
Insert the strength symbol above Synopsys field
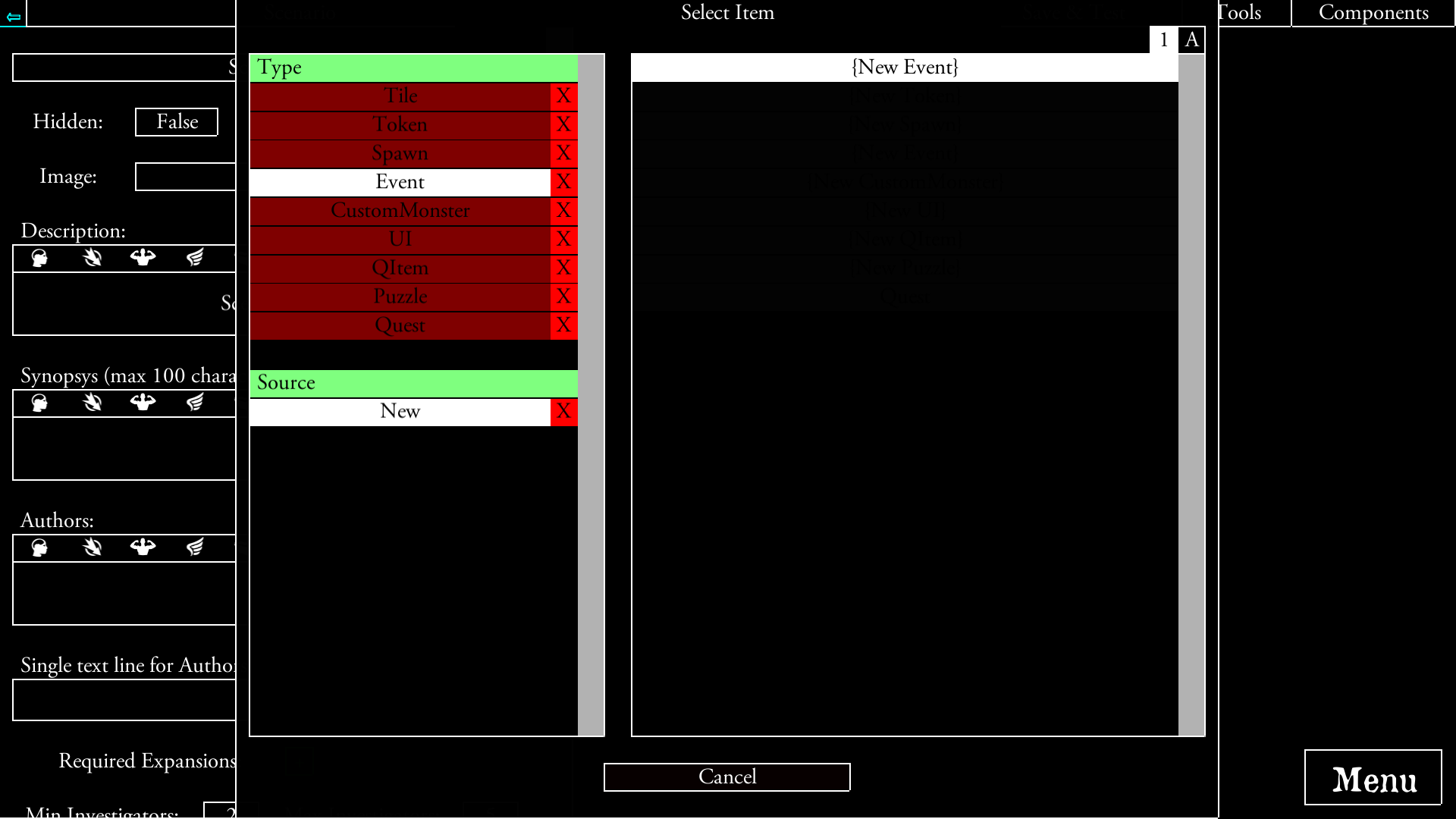tap(143, 403)
